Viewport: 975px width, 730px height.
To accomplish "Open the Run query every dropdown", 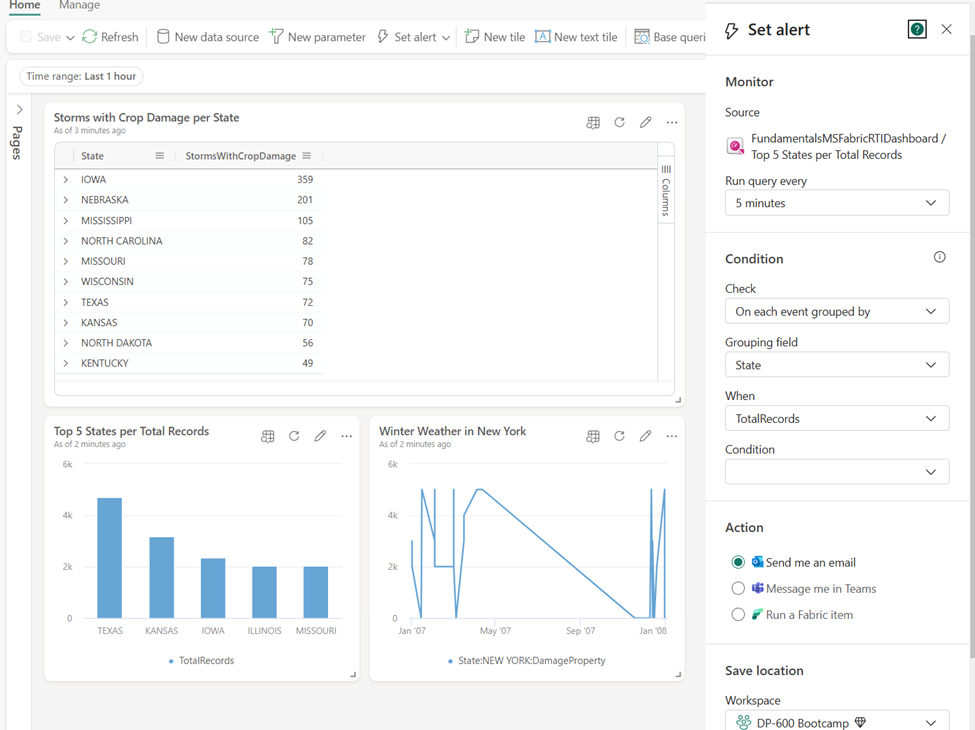I will [837, 203].
